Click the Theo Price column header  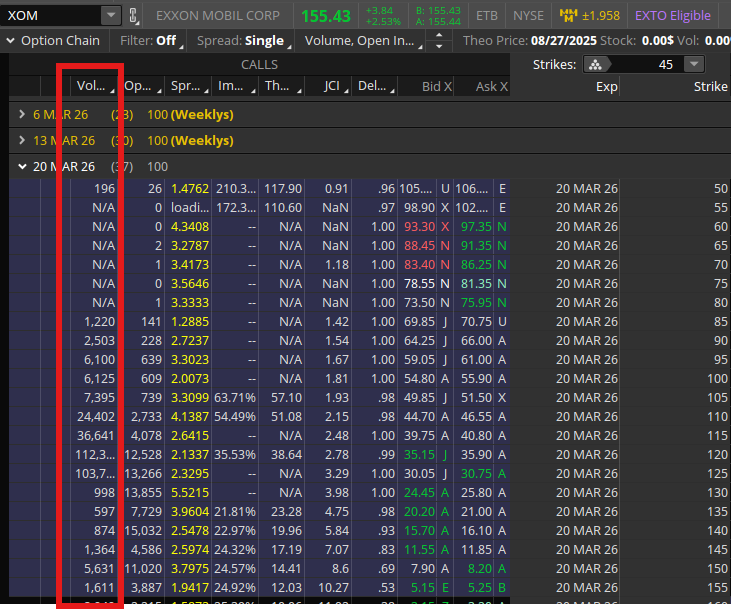pyautogui.click(x=281, y=86)
